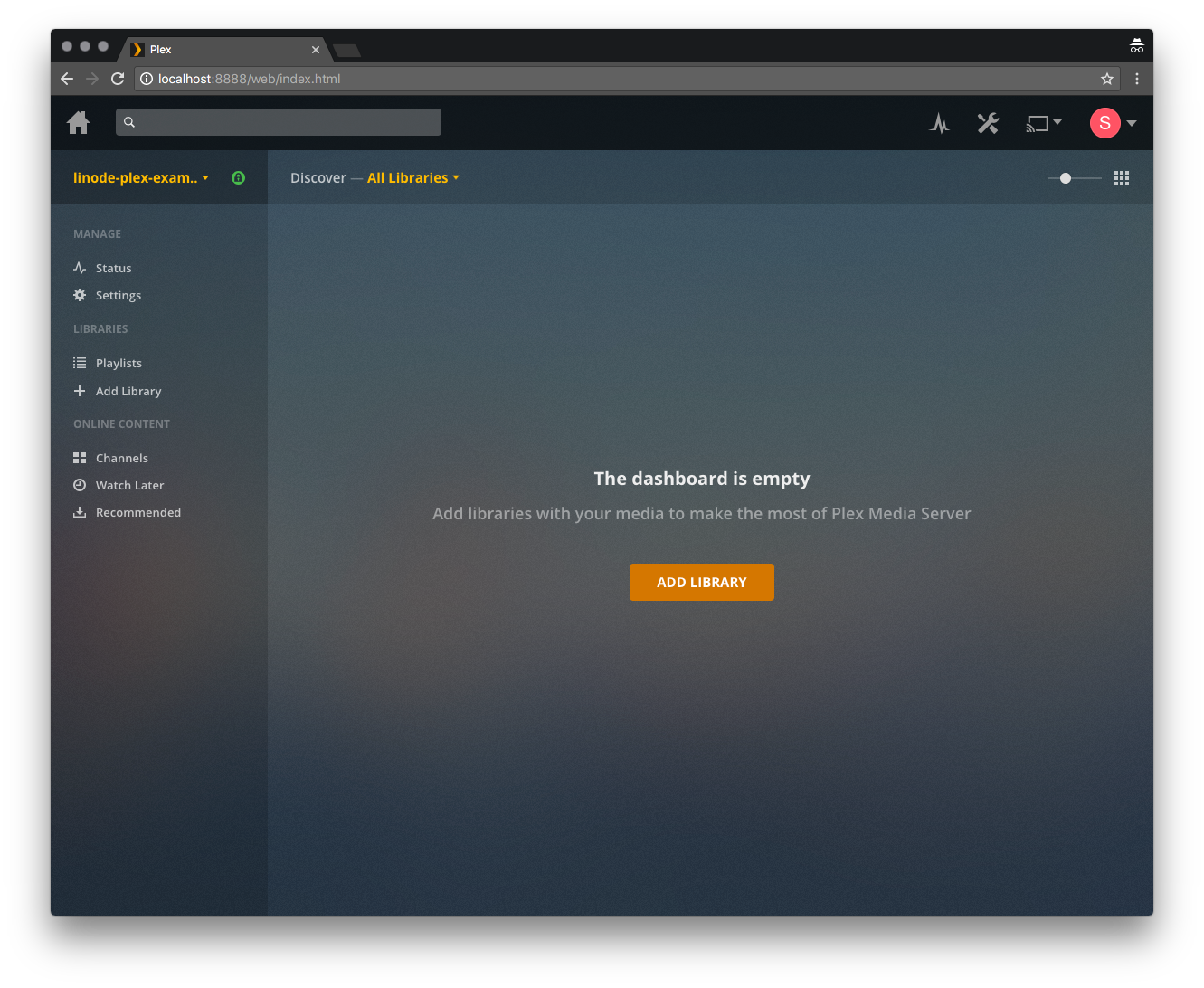Open the activity pulse icon in top bar
Viewport: 1204px width, 988px height.
coord(940,123)
